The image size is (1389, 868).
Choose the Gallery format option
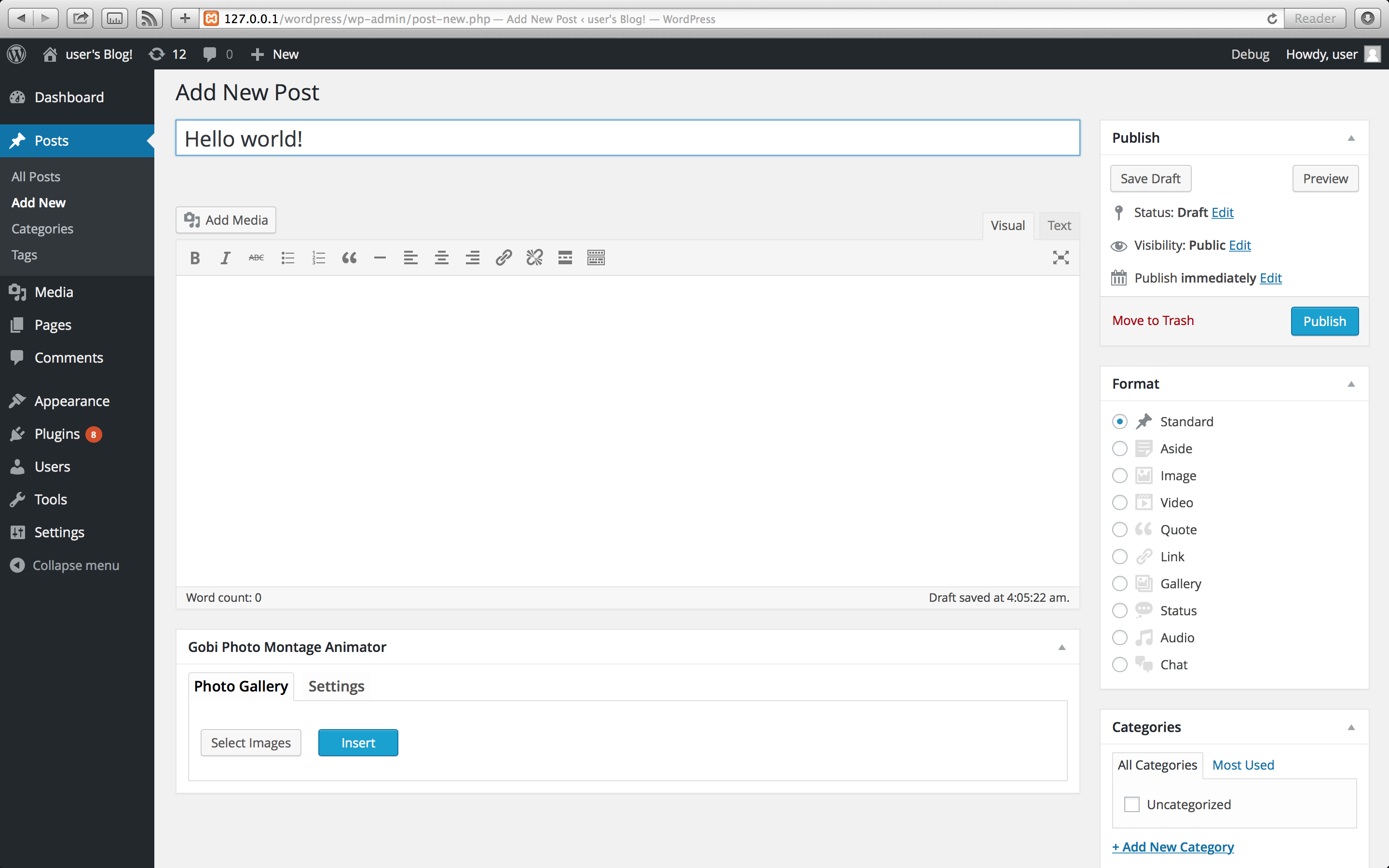pyautogui.click(x=1119, y=583)
